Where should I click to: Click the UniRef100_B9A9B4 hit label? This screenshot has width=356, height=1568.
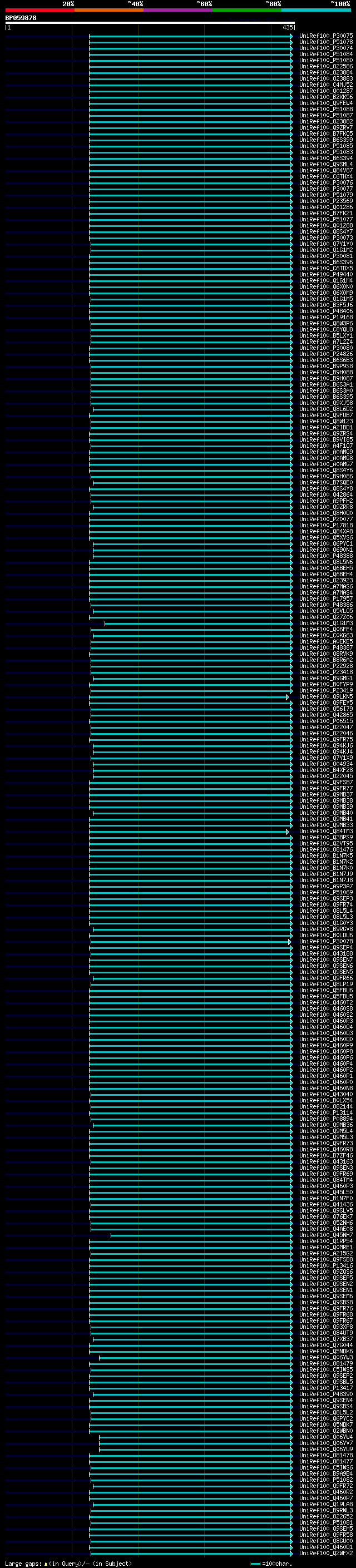(x=326, y=1473)
